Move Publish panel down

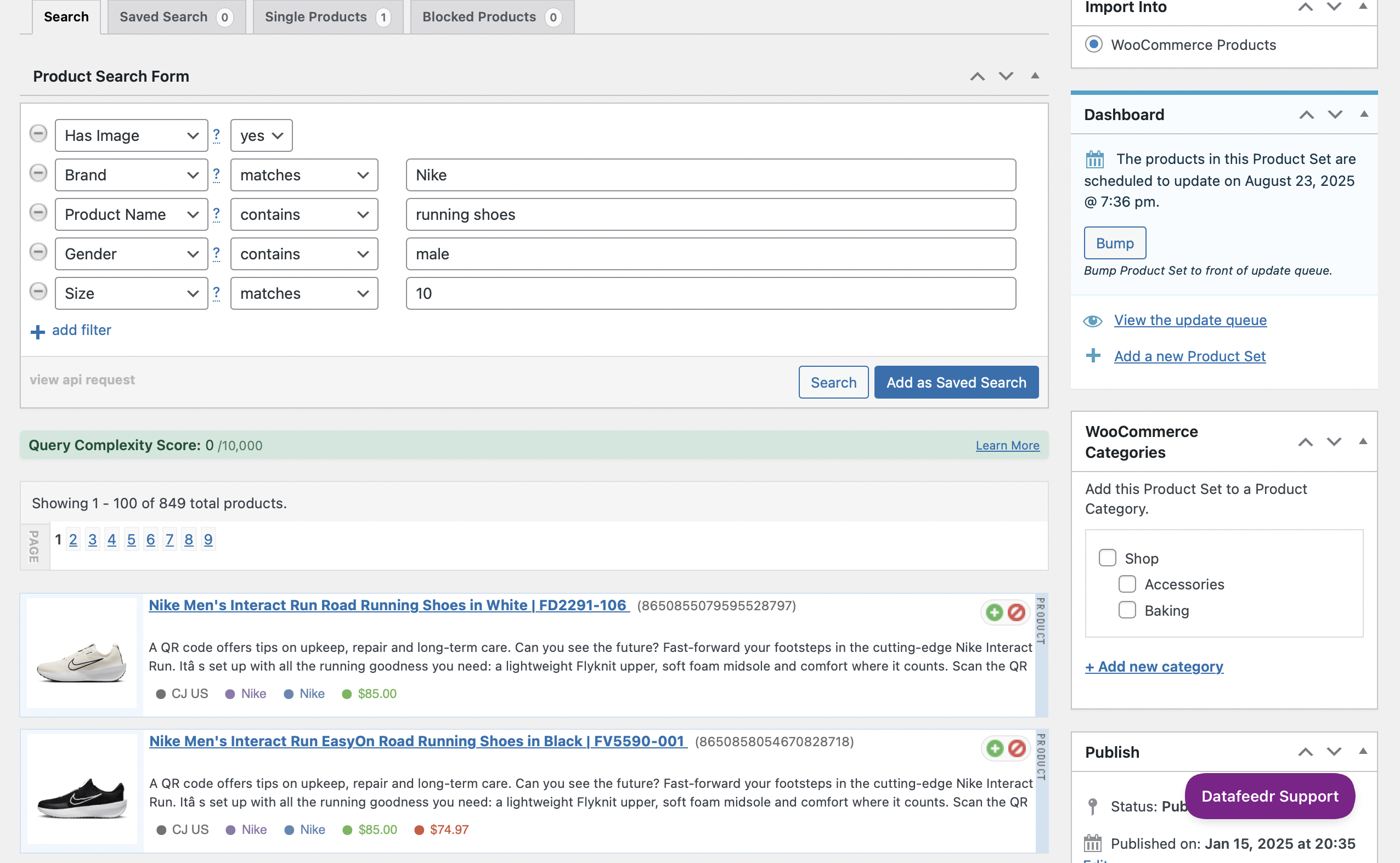pyautogui.click(x=1334, y=752)
